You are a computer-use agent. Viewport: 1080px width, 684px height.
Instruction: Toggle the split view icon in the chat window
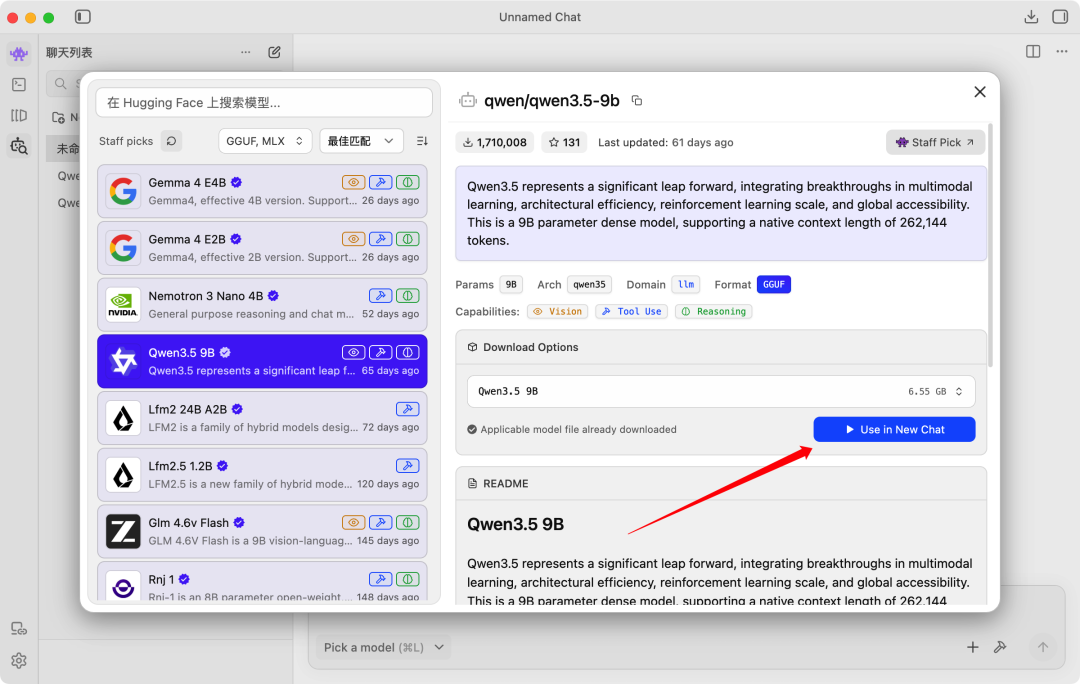pyautogui.click(x=1033, y=52)
